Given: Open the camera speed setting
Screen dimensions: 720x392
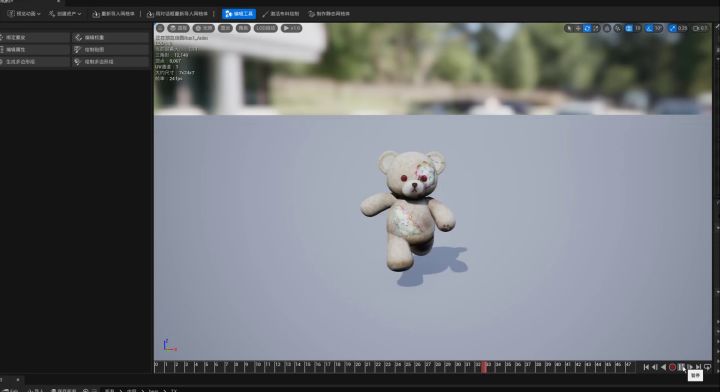Looking at the screenshot, I should pos(700,28).
